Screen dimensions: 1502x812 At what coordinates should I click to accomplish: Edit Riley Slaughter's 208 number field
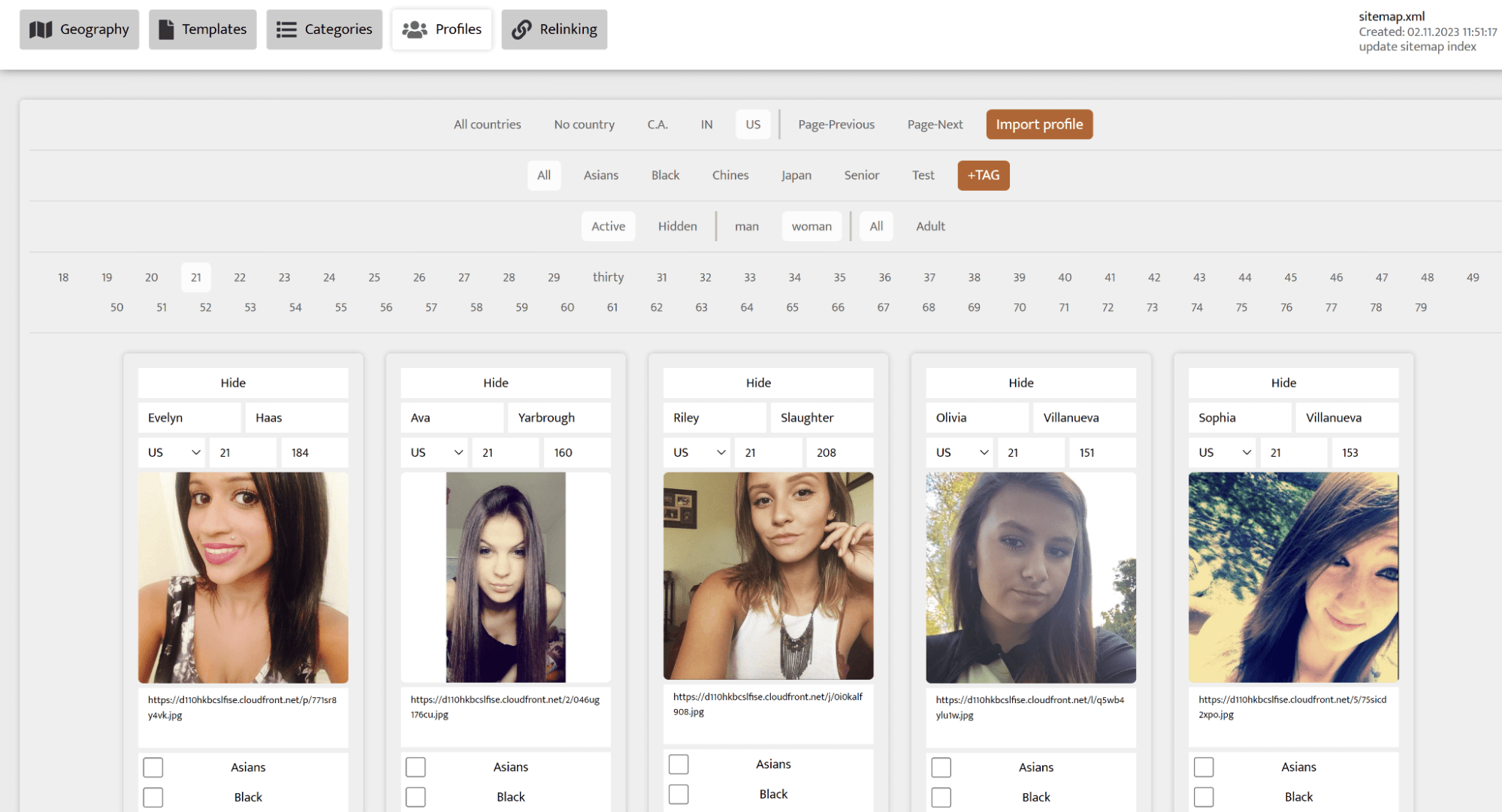click(x=840, y=453)
